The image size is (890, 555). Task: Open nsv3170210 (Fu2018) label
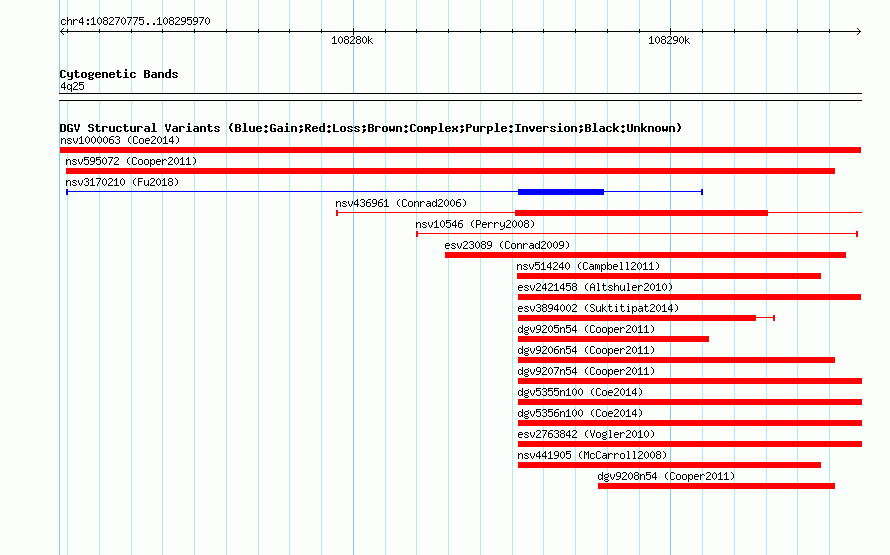pos(122,182)
